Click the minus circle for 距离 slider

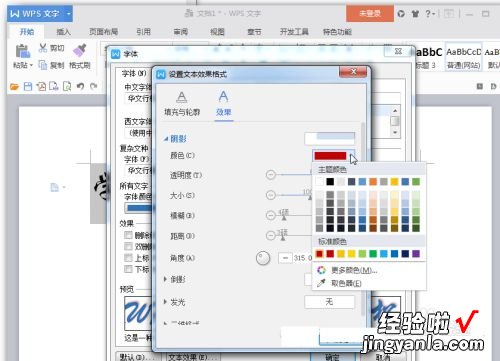coord(271,236)
